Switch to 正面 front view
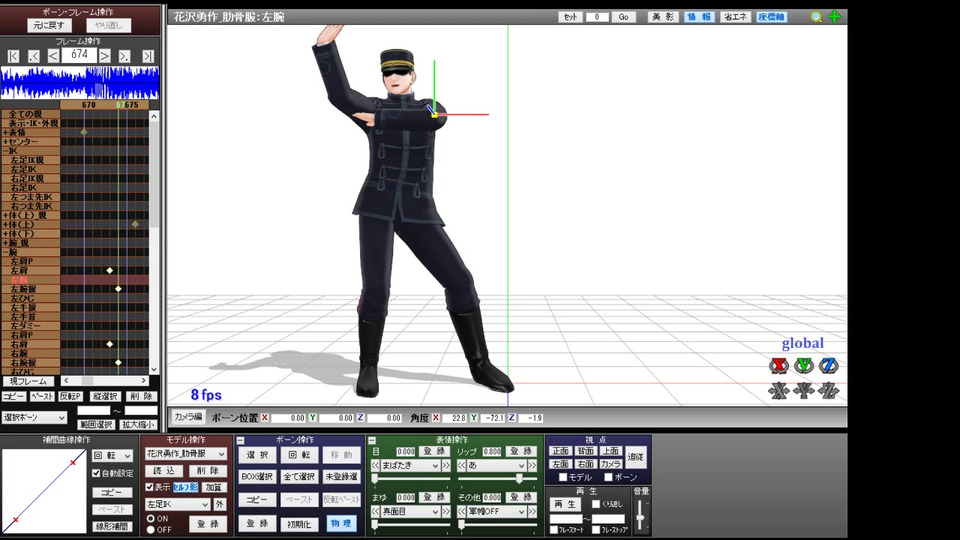Image resolution: width=960 pixels, height=540 pixels. pos(560,451)
